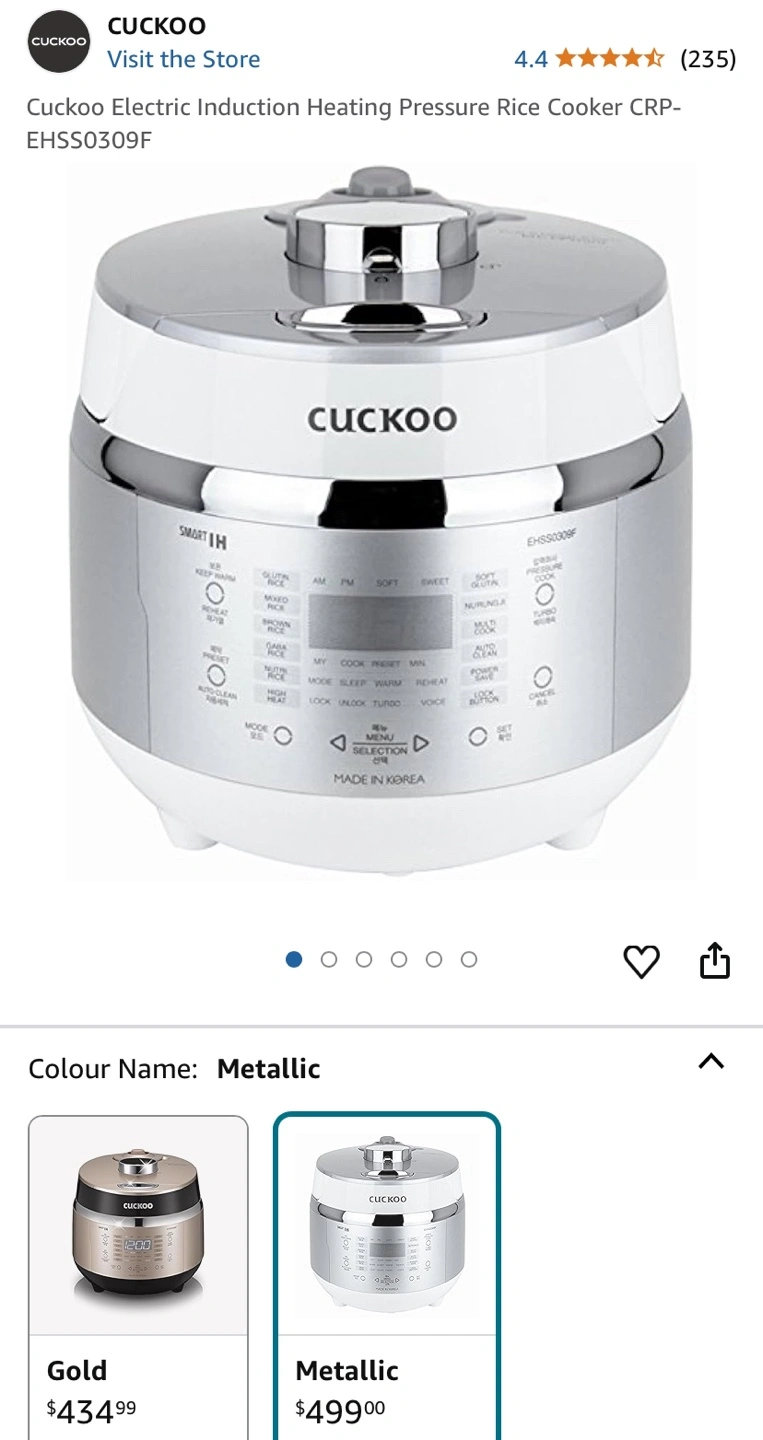Go to sixth image carousel dot
Screen dimensions: 763x1440
[469, 959]
